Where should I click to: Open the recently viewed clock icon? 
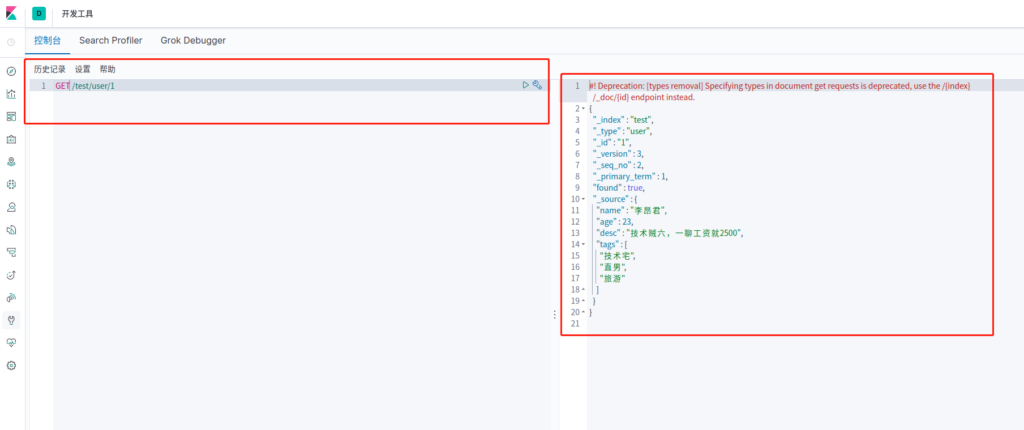[11, 42]
